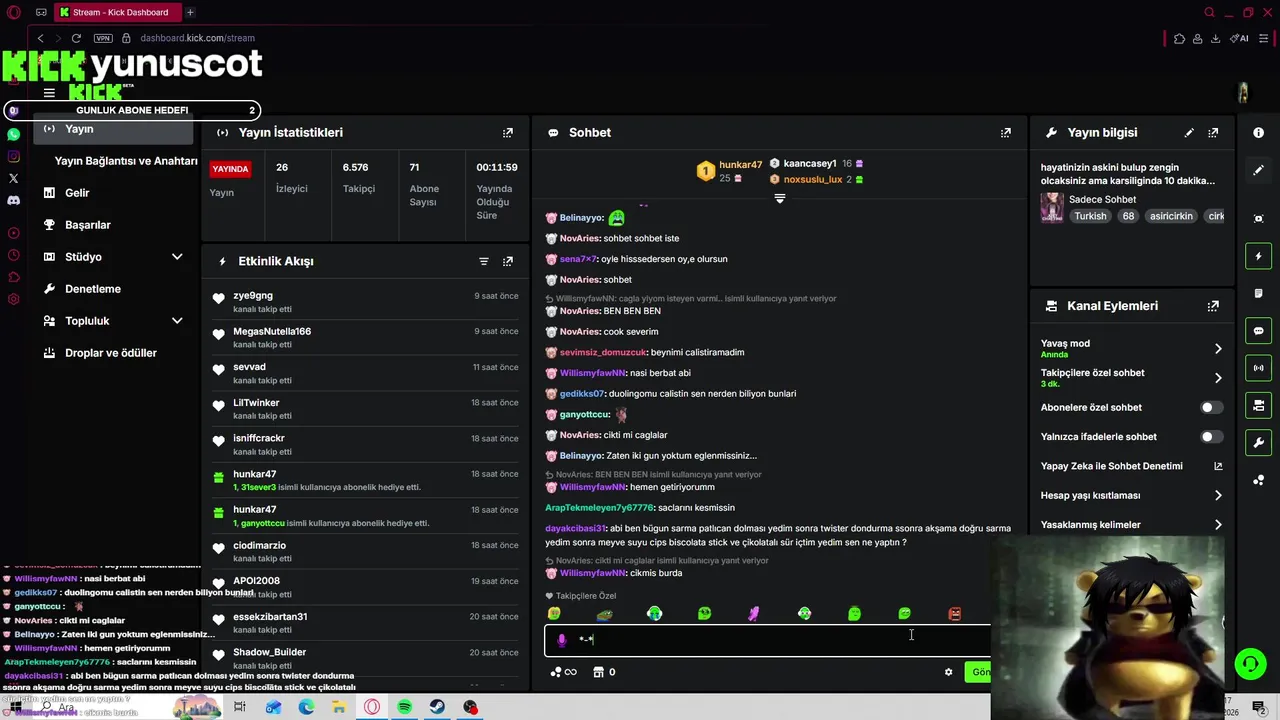Click the Sadece Sohbet category thumbnail
Screen dimensions: 1280x720
coord(1052,207)
